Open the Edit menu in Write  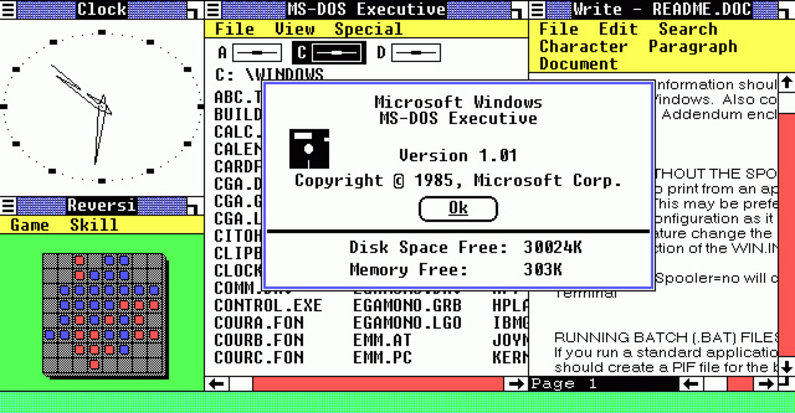click(618, 29)
